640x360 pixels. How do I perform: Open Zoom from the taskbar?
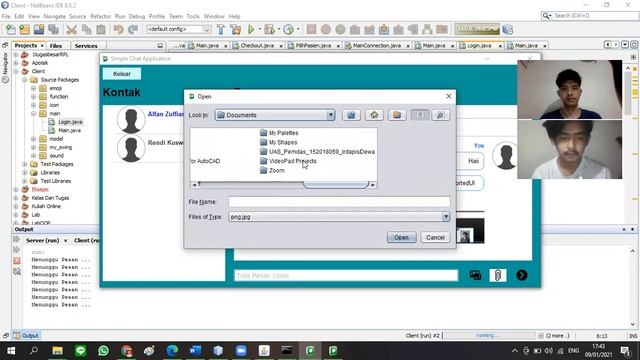(241, 351)
